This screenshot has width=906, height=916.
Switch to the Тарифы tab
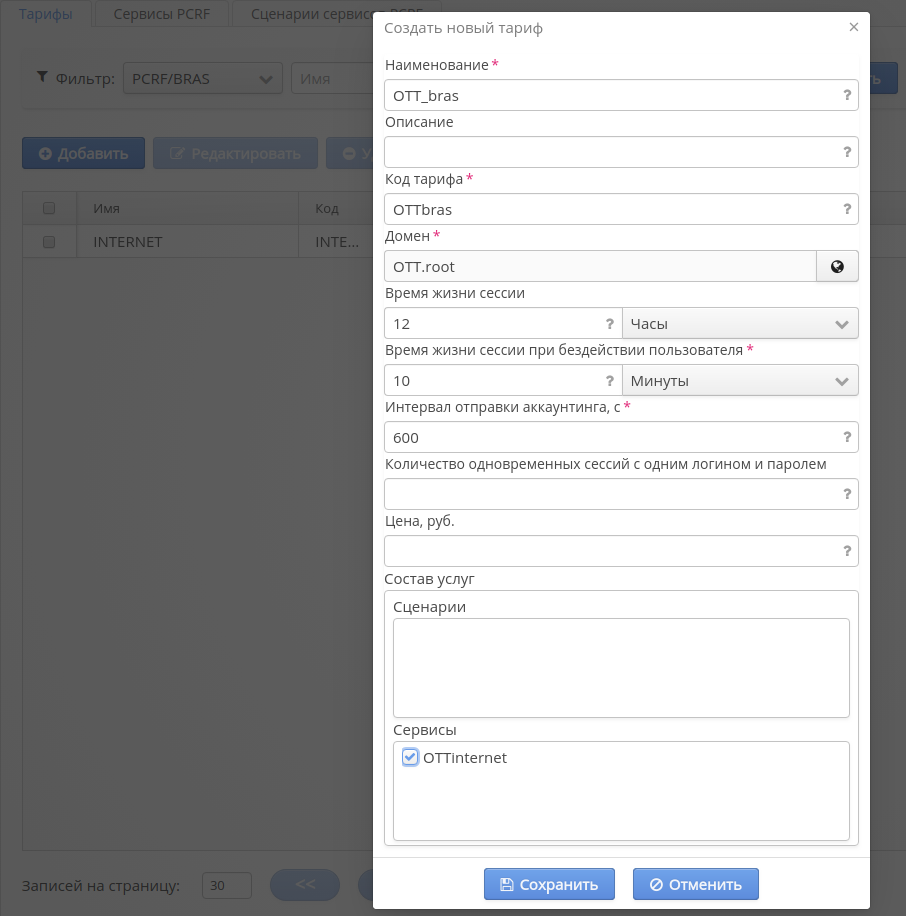click(x=46, y=13)
